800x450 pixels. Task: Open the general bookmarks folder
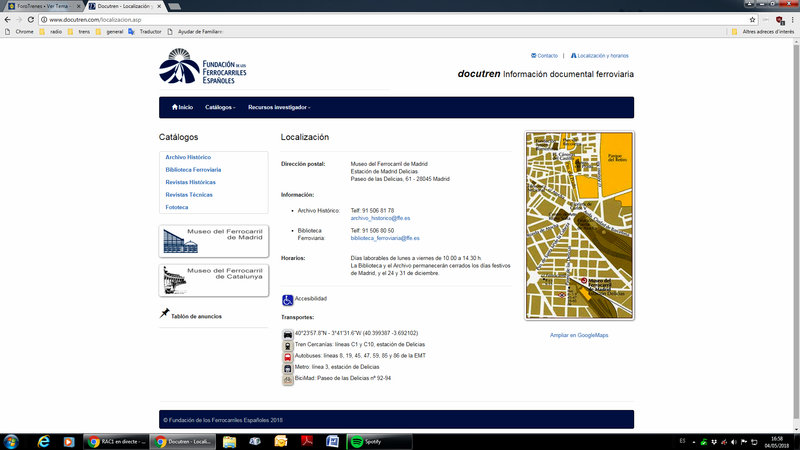coord(109,32)
